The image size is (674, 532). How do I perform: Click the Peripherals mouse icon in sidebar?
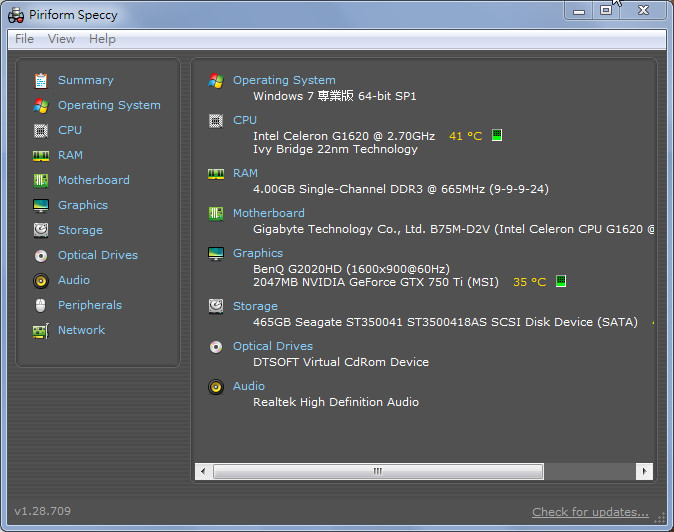(x=40, y=306)
